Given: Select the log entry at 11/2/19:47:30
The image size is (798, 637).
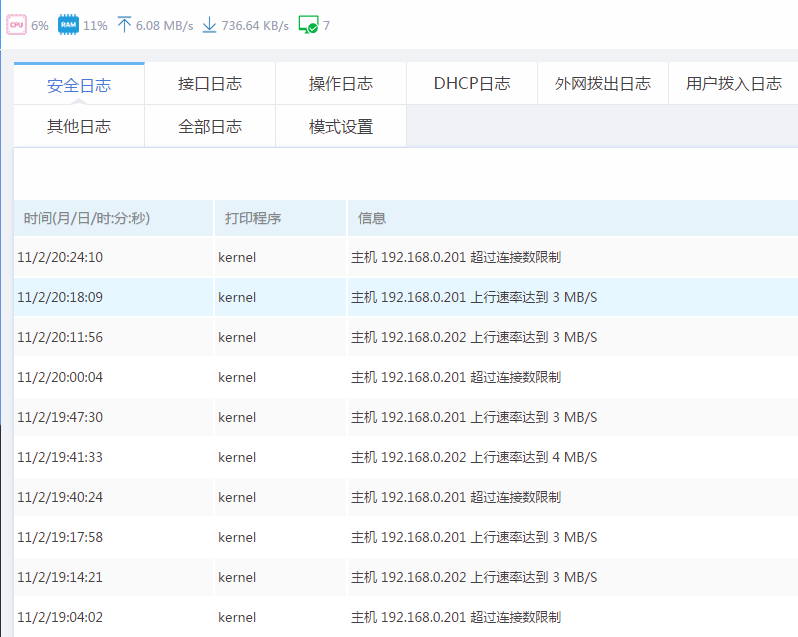Looking at the screenshot, I should point(406,417).
